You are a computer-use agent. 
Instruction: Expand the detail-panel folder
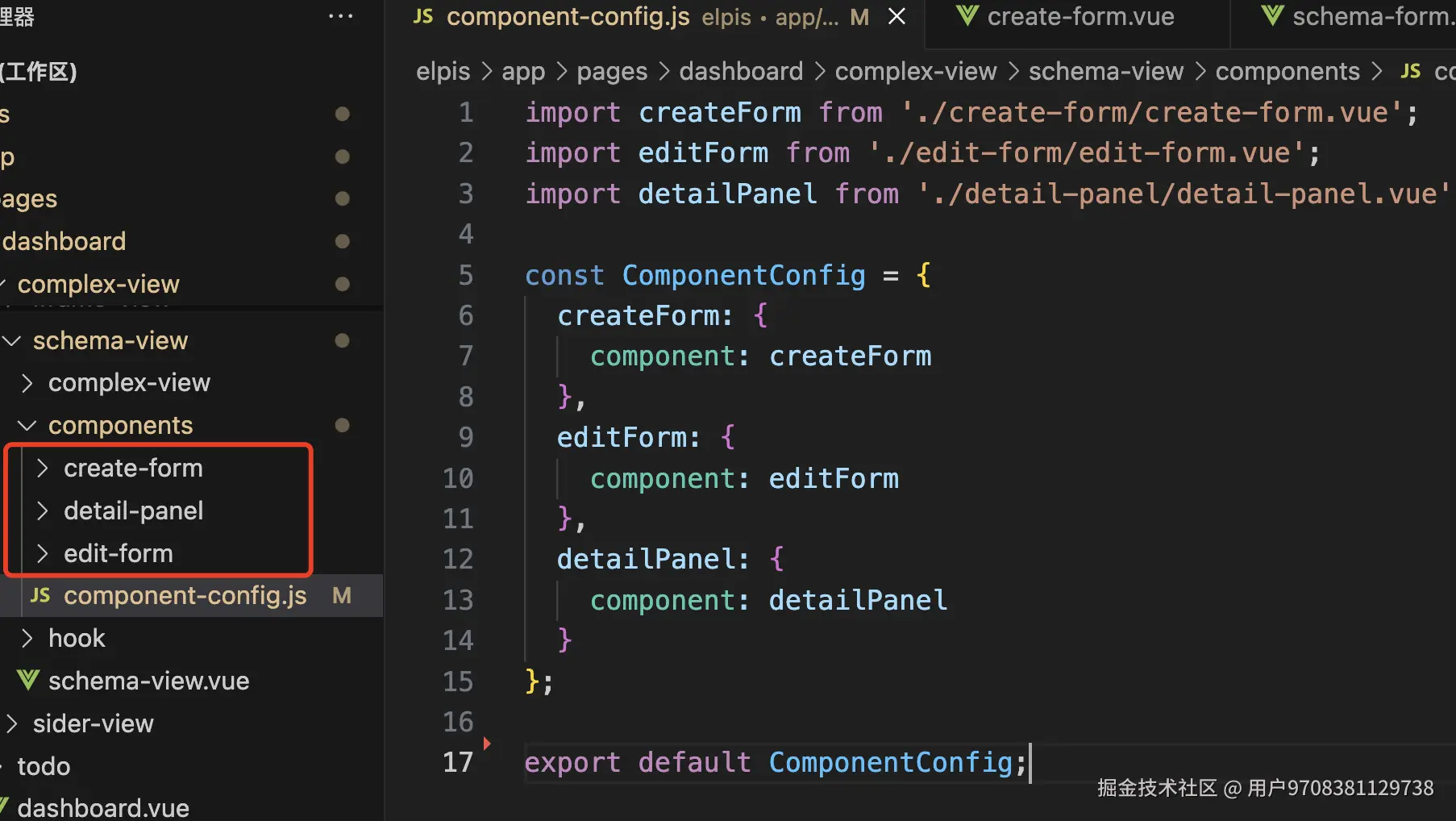[x=43, y=511]
